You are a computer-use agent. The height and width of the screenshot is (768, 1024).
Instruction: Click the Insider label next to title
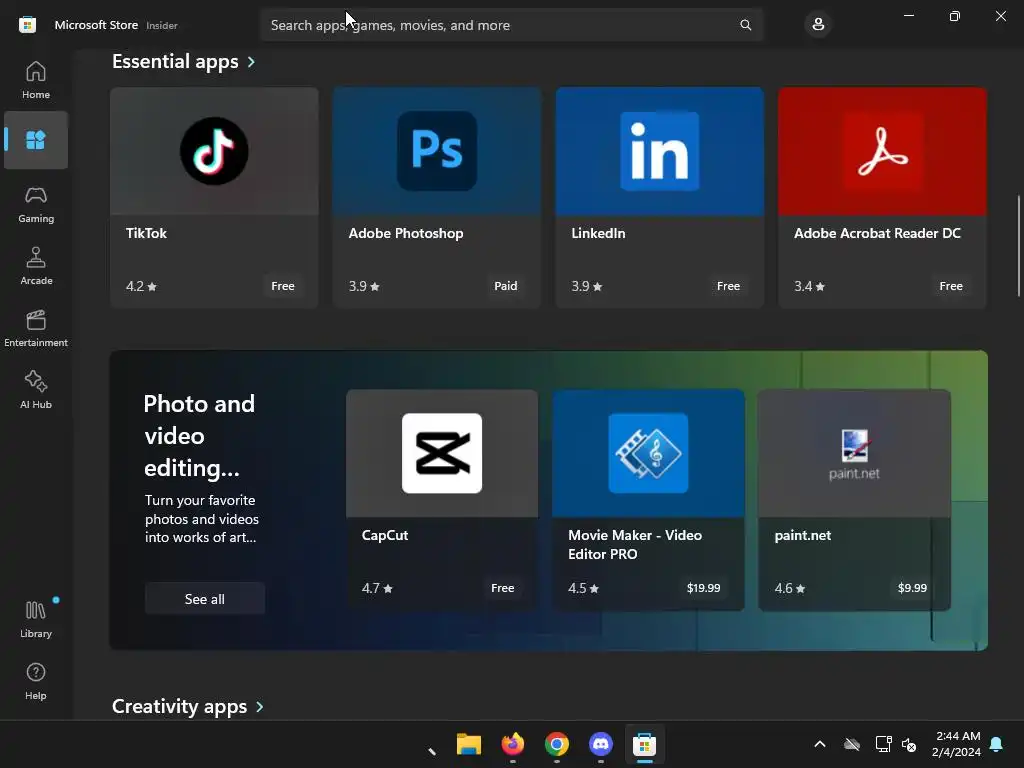(161, 25)
